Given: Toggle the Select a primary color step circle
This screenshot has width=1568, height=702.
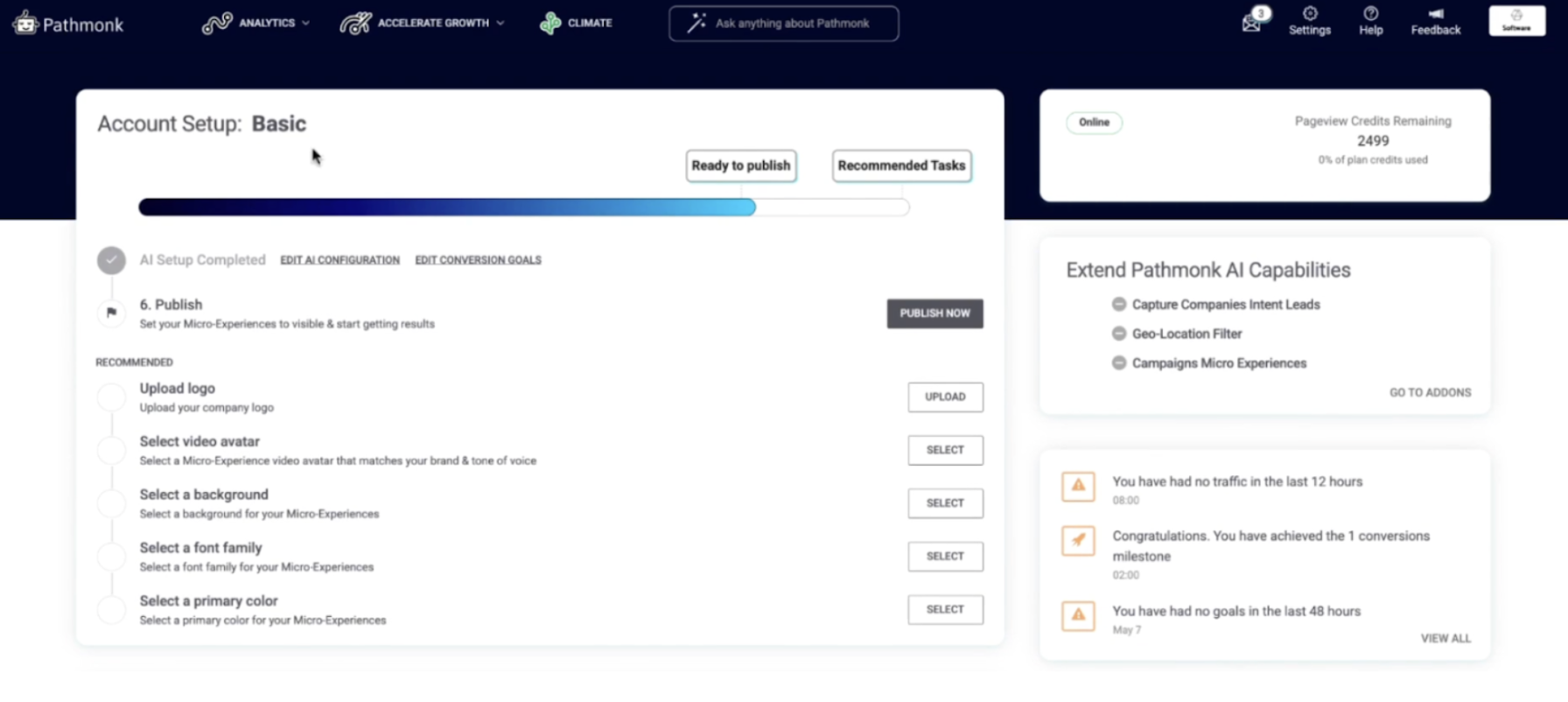Looking at the screenshot, I should [111, 609].
